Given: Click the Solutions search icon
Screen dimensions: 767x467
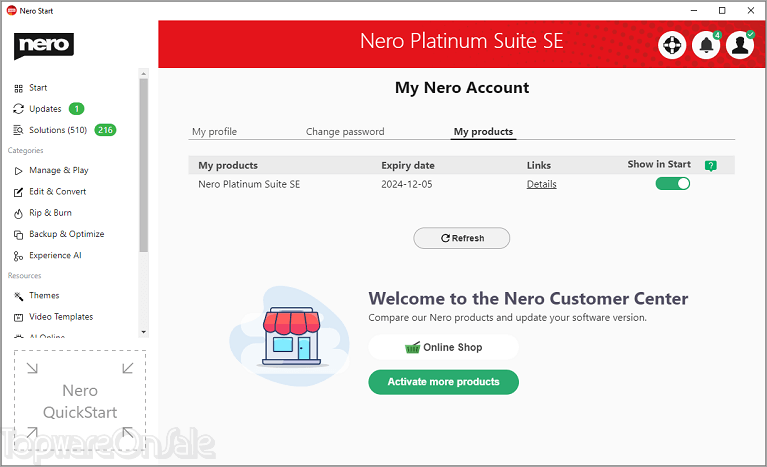Looking at the screenshot, I should (19, 130).
